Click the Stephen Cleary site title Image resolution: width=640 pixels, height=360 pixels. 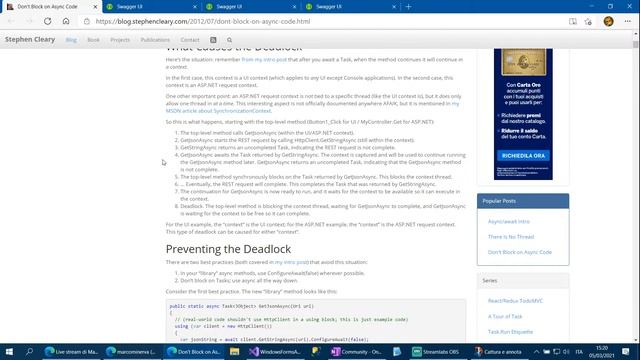tap(30, 40)
